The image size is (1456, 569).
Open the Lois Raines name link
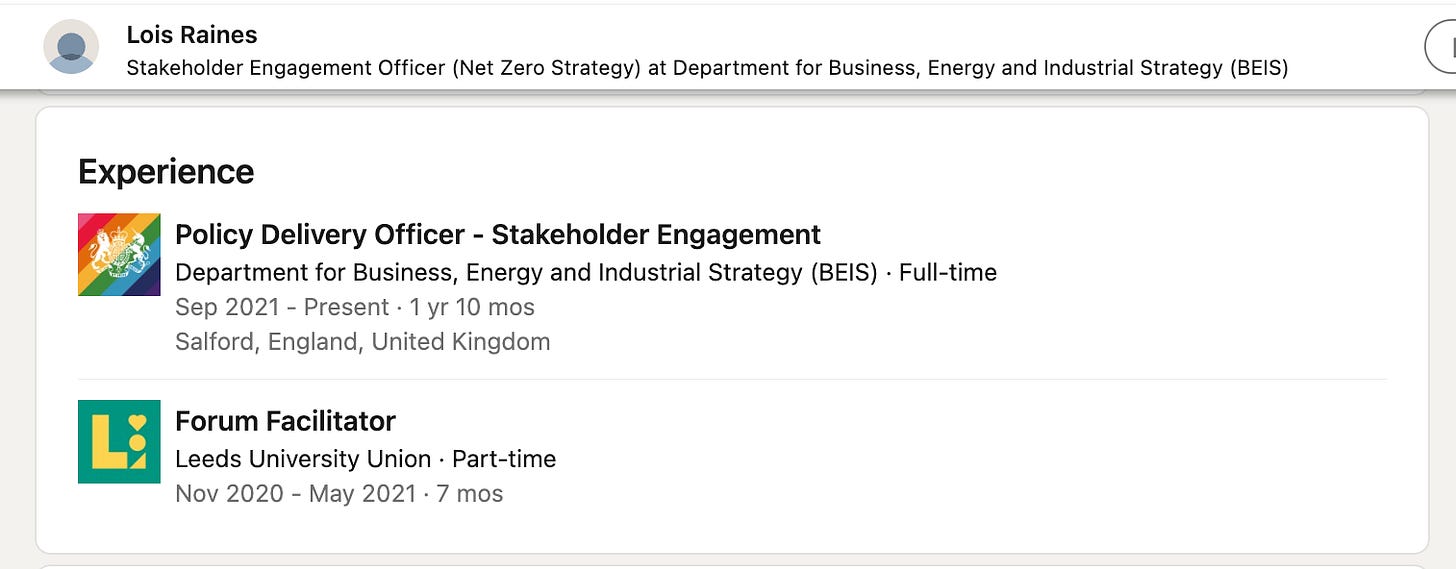(192, 35)
